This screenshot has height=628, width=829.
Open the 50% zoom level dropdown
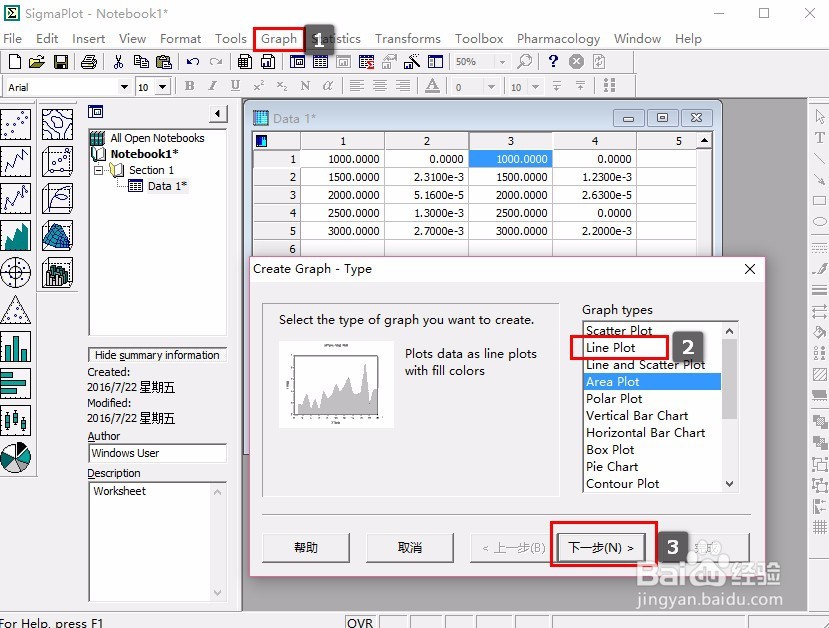(502, 62)
